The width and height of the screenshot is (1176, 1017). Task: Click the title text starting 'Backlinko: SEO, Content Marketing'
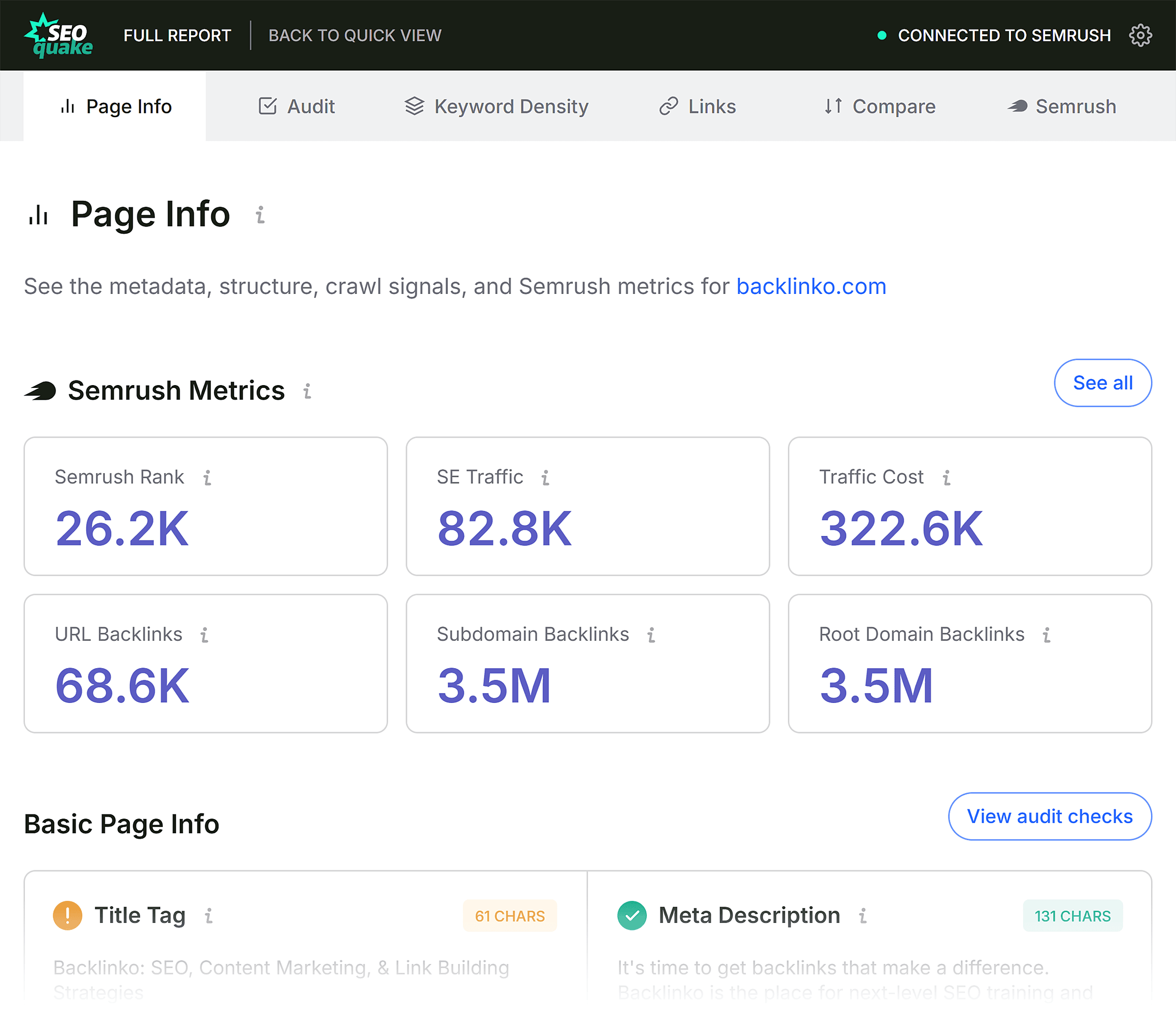[x=281, y=979]
